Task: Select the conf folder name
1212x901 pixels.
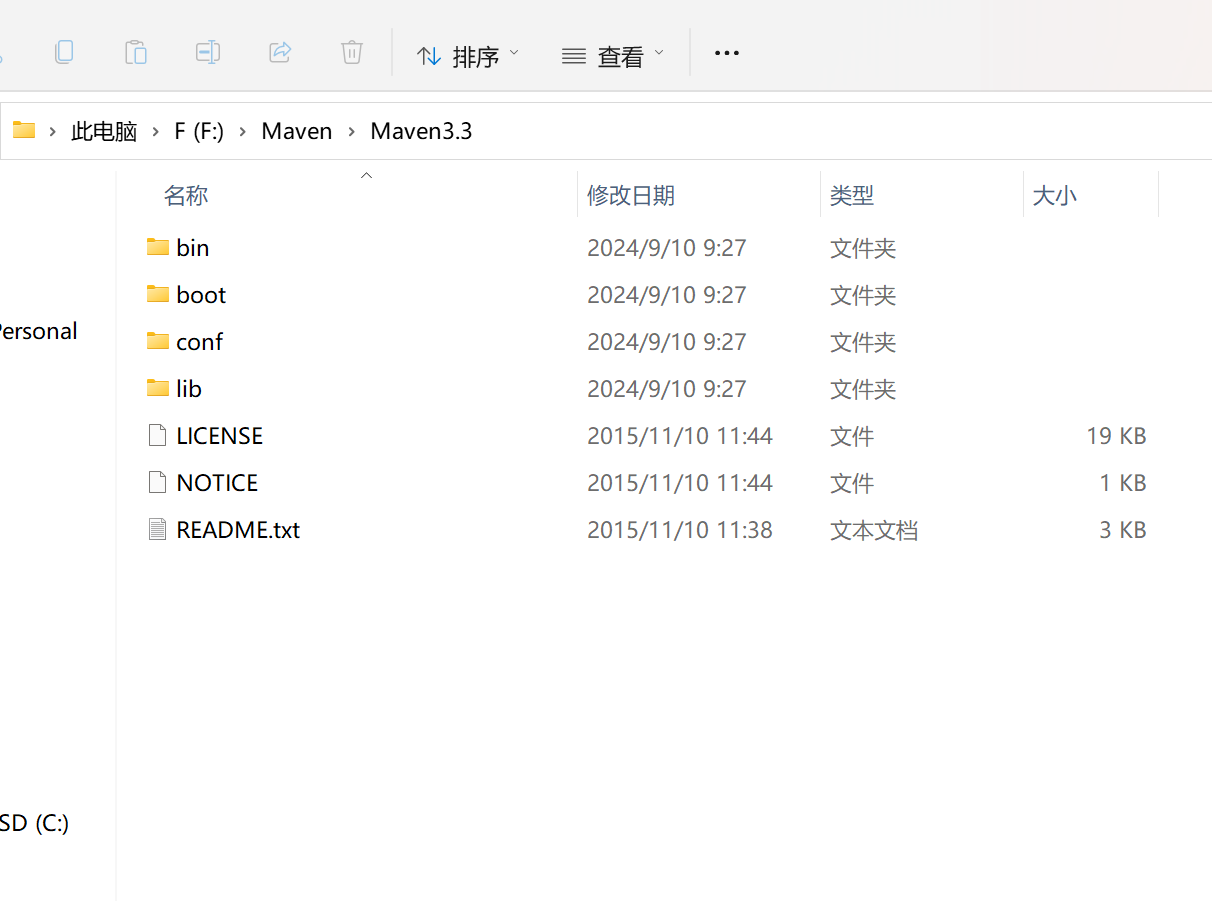Action: [x=199, y=341]
